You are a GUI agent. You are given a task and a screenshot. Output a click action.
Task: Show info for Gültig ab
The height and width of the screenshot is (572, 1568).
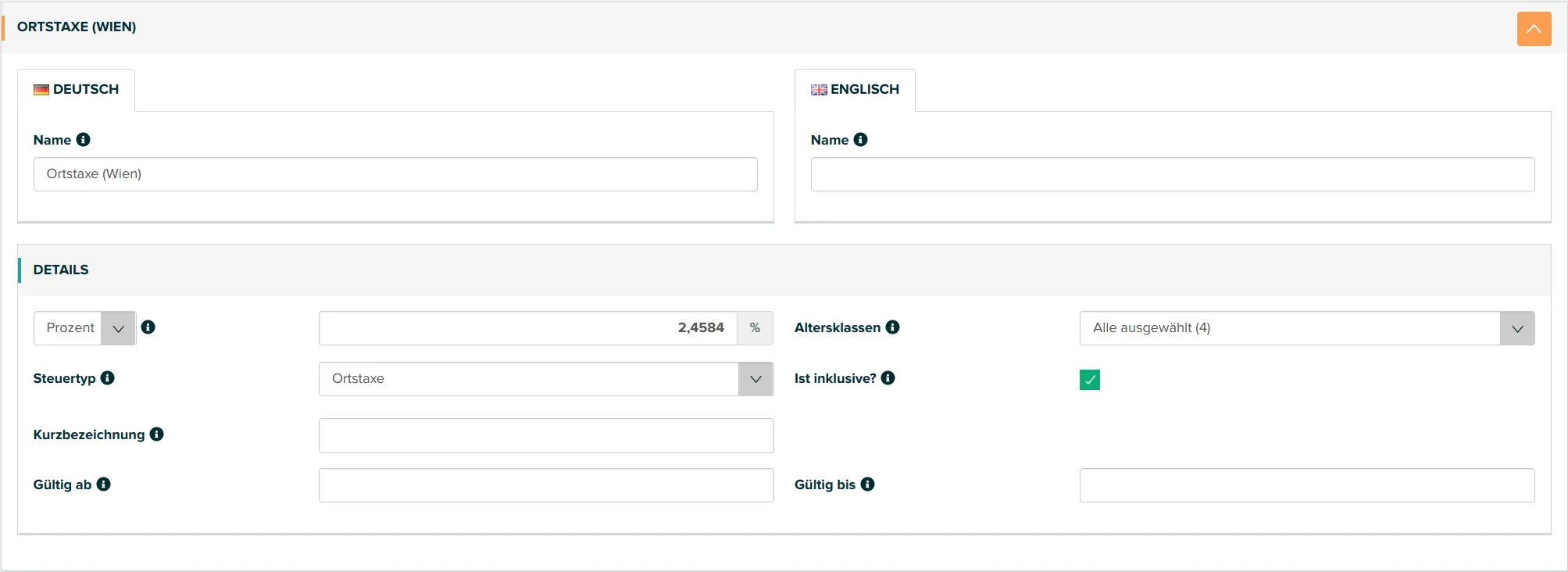coord(104,484)
